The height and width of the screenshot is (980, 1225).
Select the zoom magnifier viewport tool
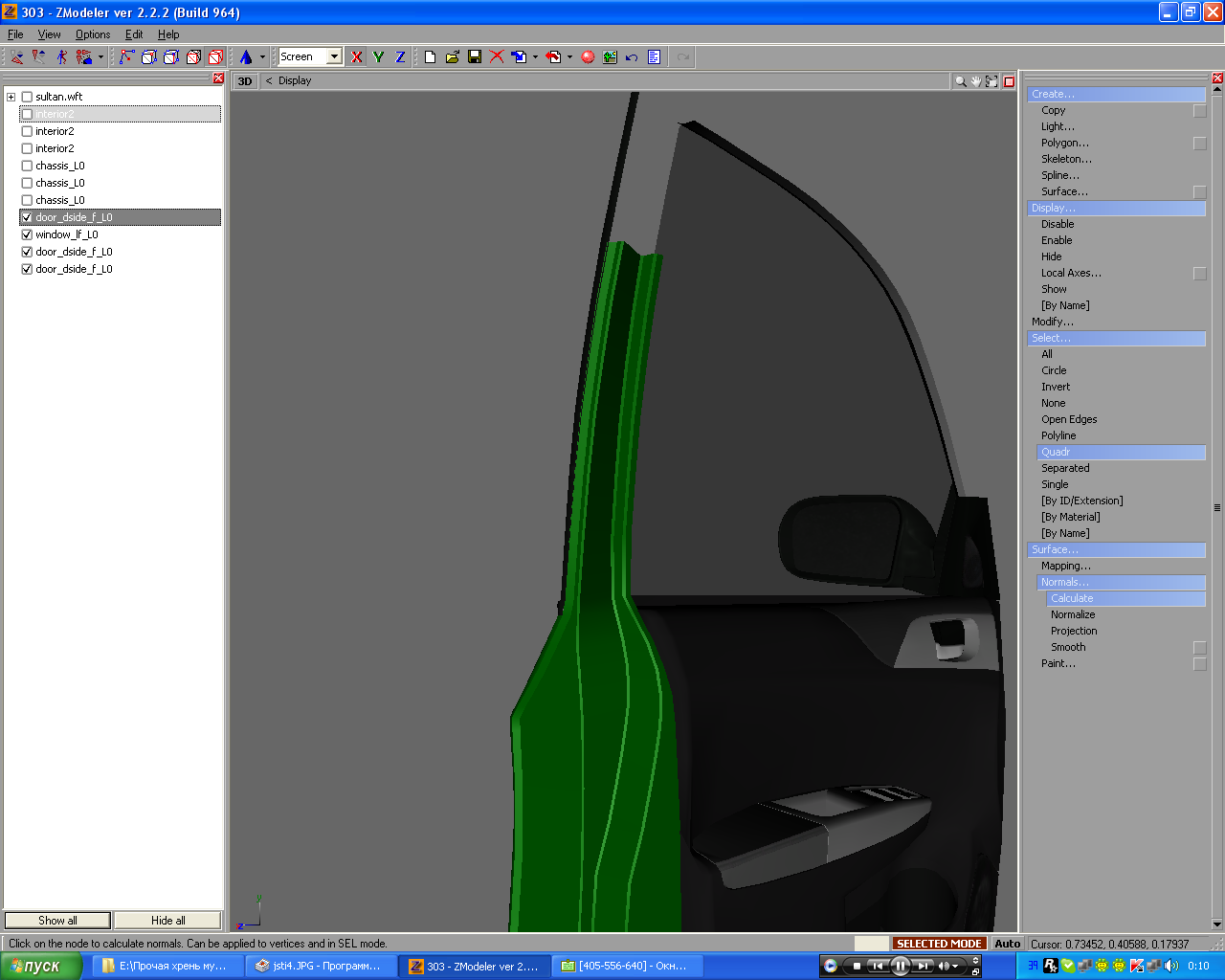click(960, 81)
